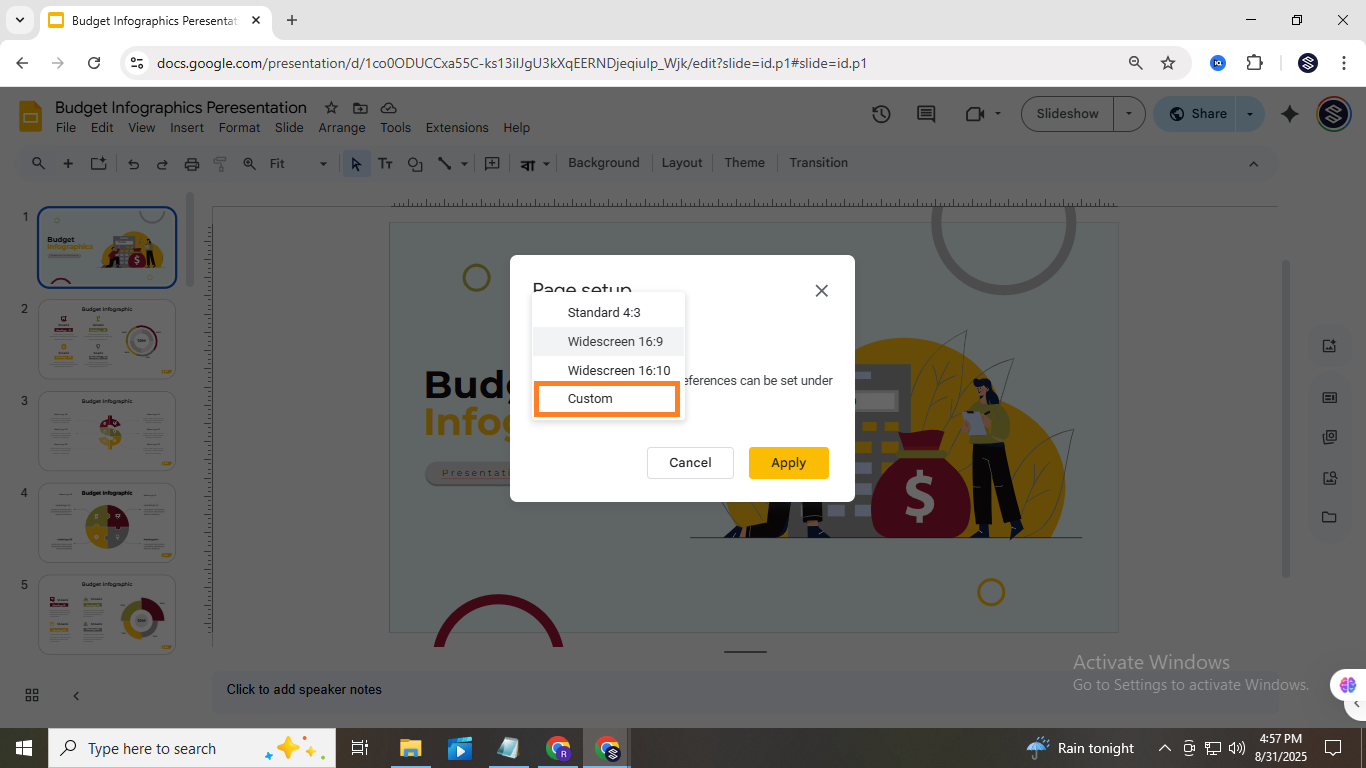Choose Widescreen 16:9 option
The image size is (1366, 768).
(x=608, y=342)
